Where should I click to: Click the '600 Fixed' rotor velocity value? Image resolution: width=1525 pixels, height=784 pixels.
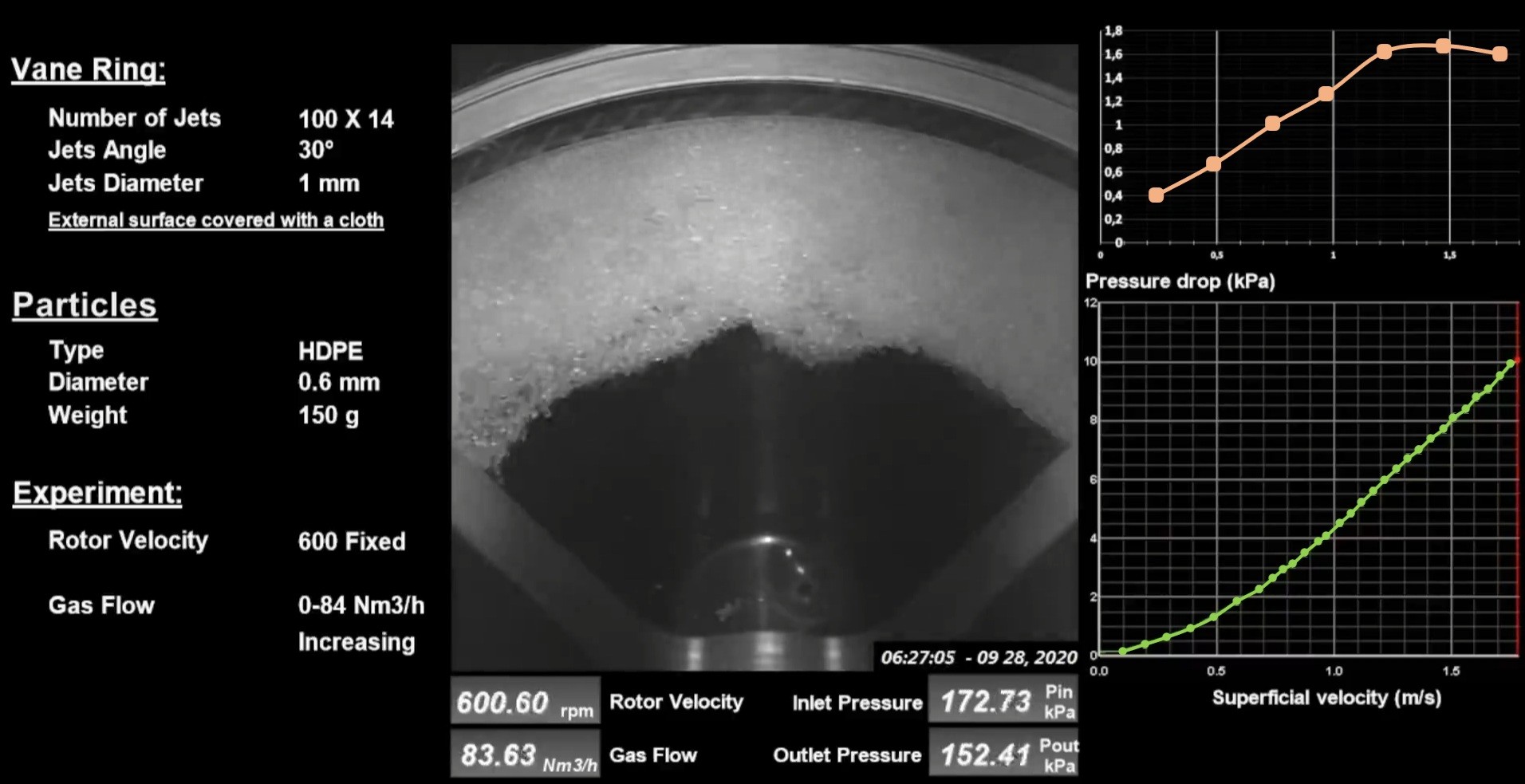click(352, 542)
